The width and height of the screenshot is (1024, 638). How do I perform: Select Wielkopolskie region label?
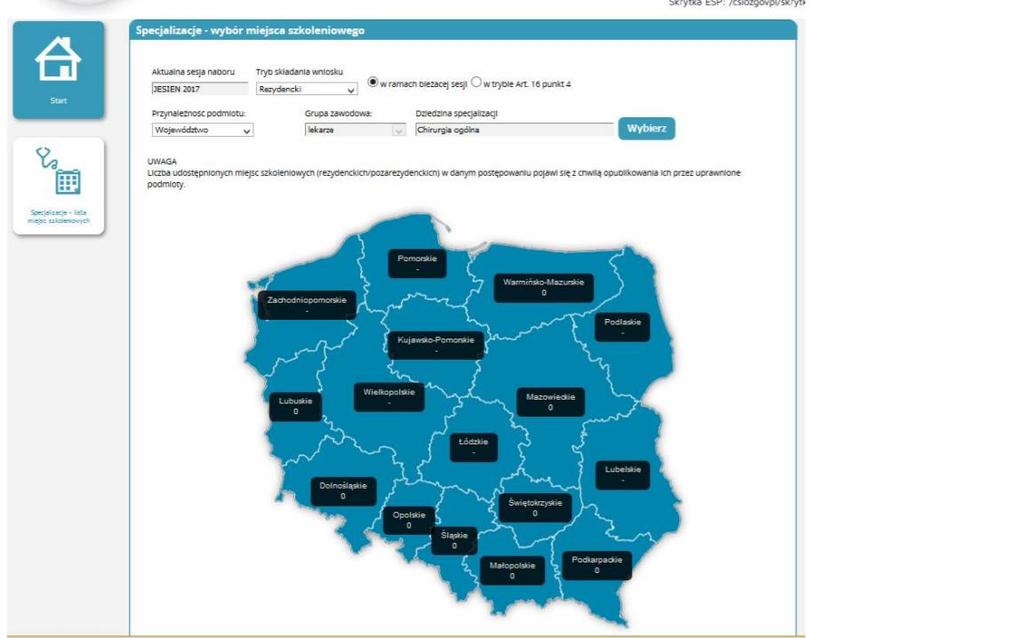coord(389,397)
